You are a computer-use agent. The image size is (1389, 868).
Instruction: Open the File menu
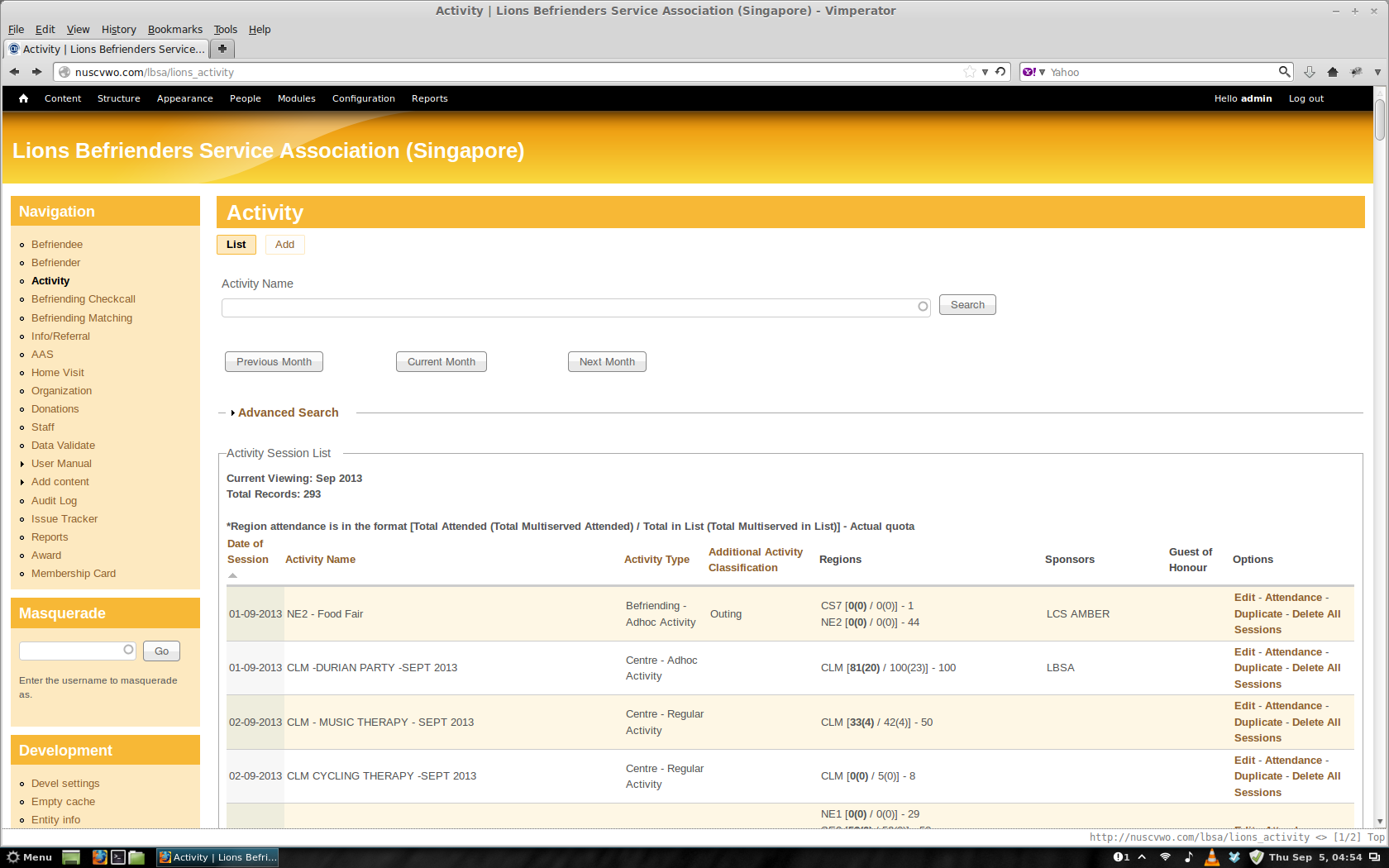(16, 29)
